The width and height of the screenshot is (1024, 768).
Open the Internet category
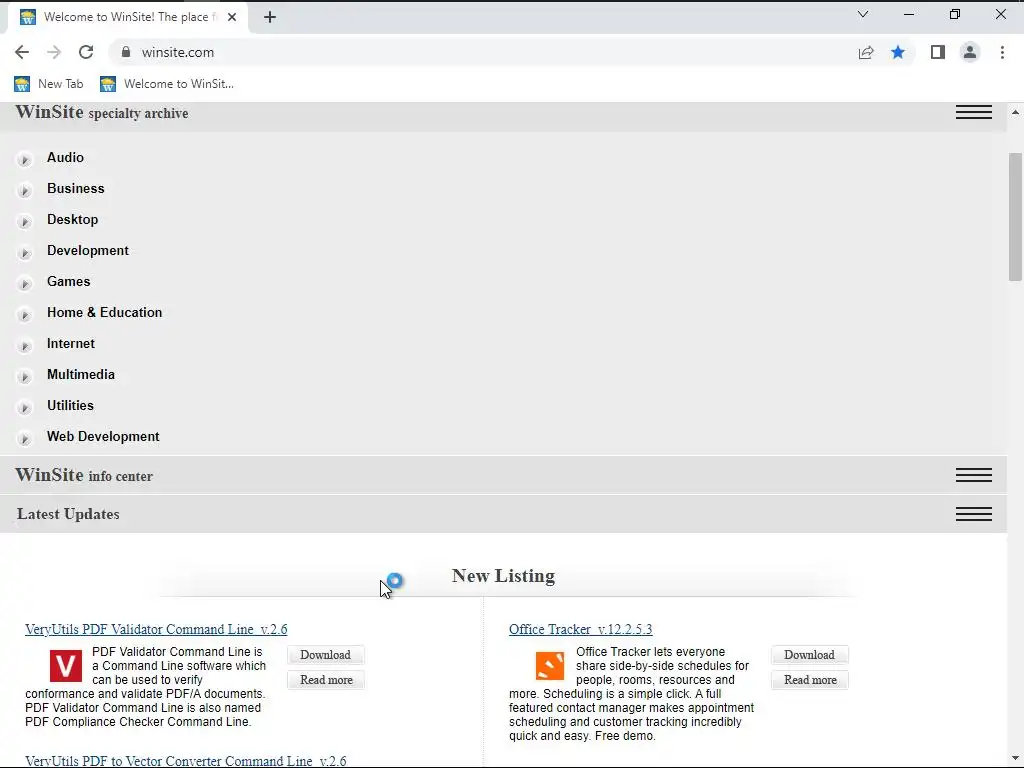(71, 344)
